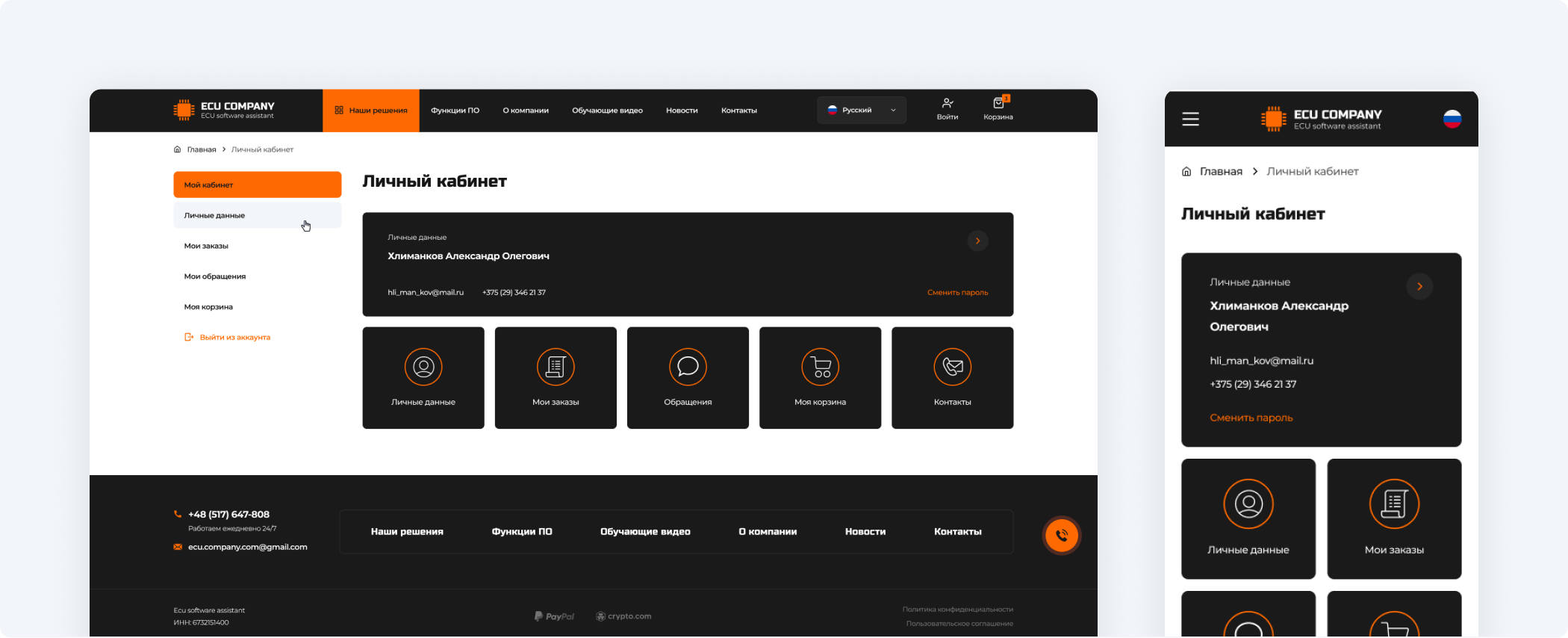Screen dimensions: 1568x638
Task: Open the Моя корзина cart tile
Action: pyautogui.click(x=820, y=378)
